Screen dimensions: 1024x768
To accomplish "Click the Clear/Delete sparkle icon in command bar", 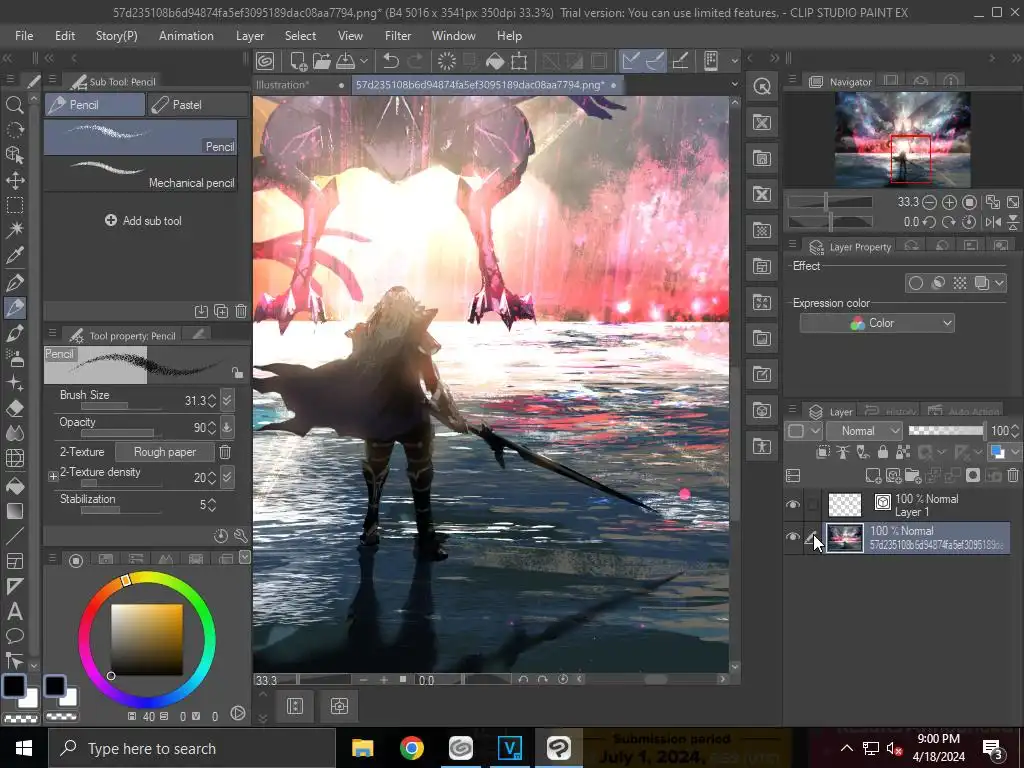I will pyautogui.click(x=447, y=61).
